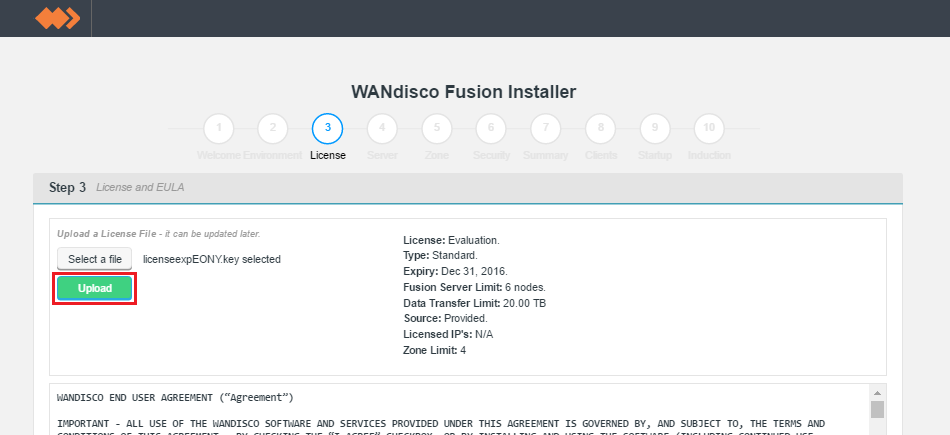The width and height of the screenshot is (950, 435).
Task: Go to step 2 Environment circle
Action: 273,128
